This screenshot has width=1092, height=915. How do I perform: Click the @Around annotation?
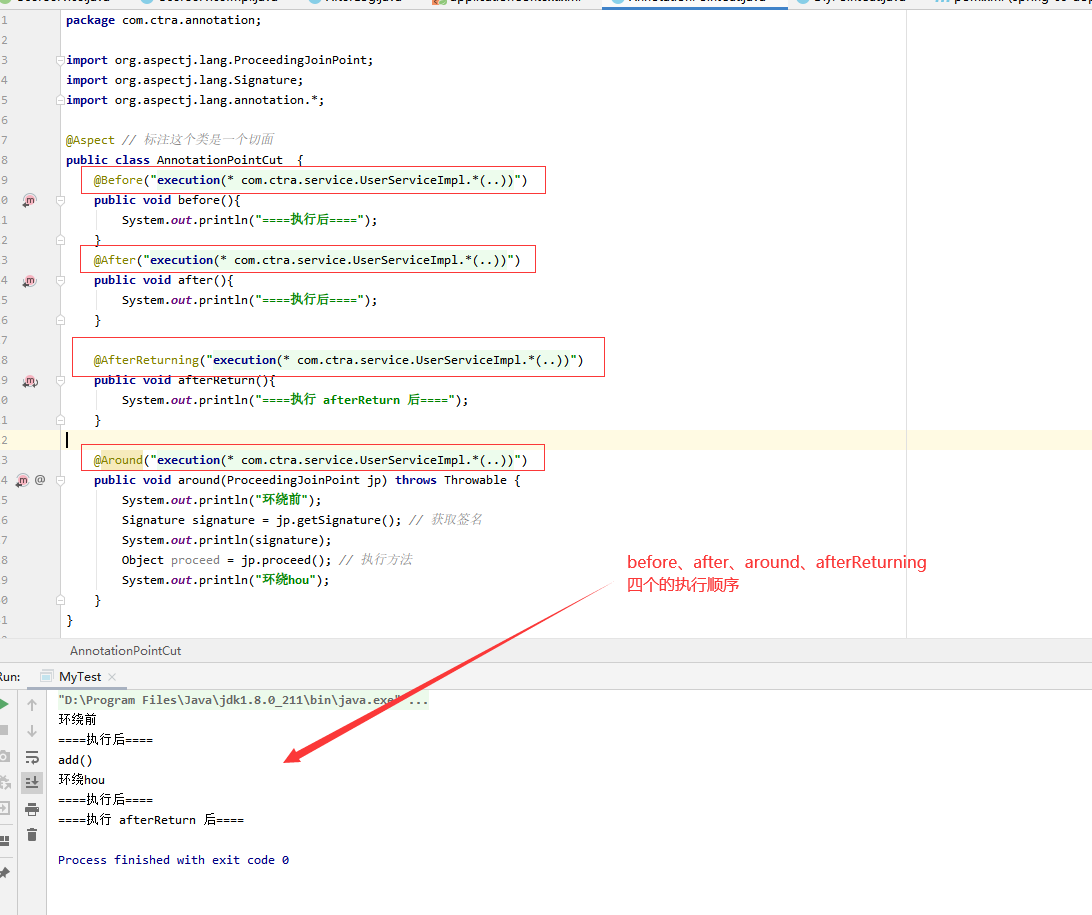[118, 460]
